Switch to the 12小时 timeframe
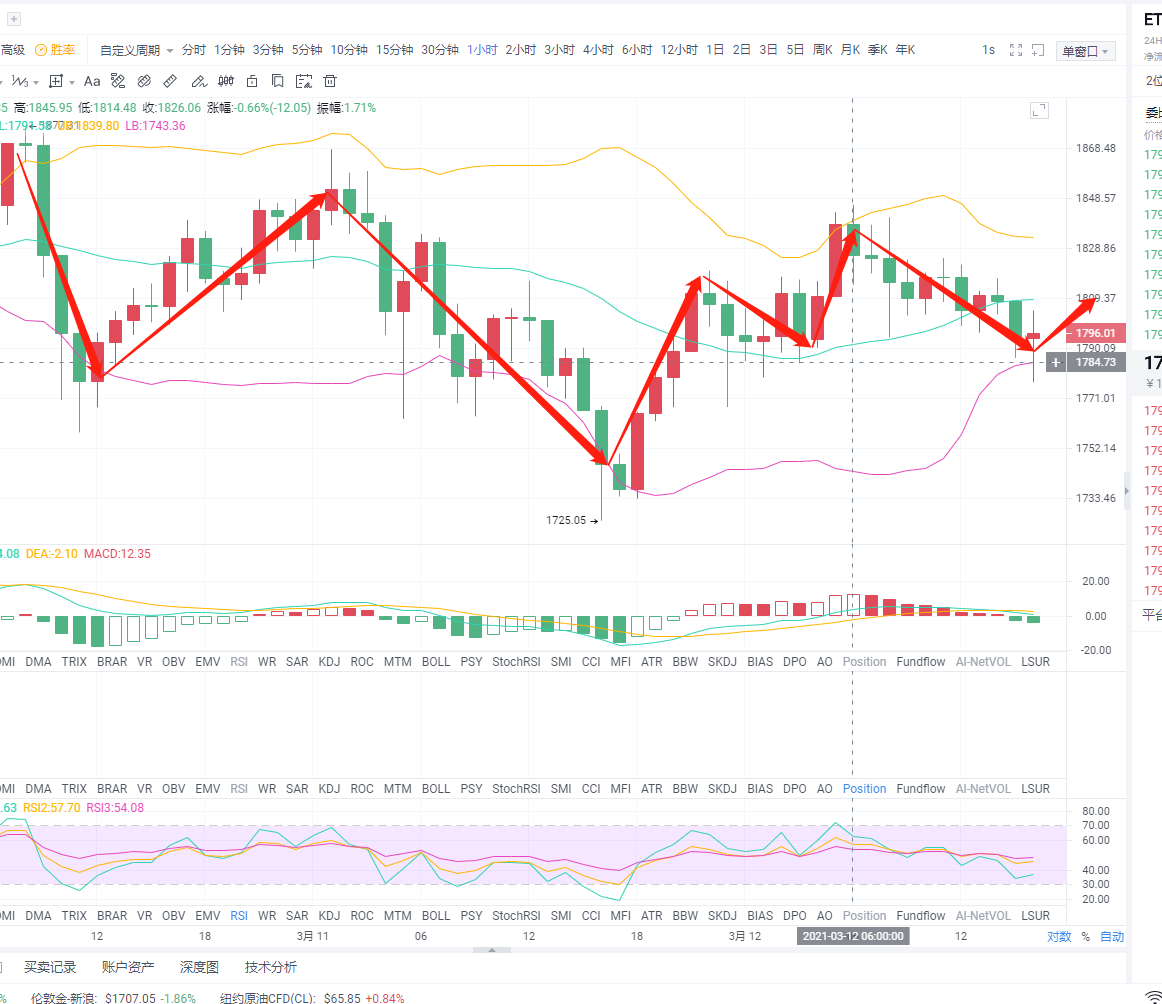 coord(679,50)
